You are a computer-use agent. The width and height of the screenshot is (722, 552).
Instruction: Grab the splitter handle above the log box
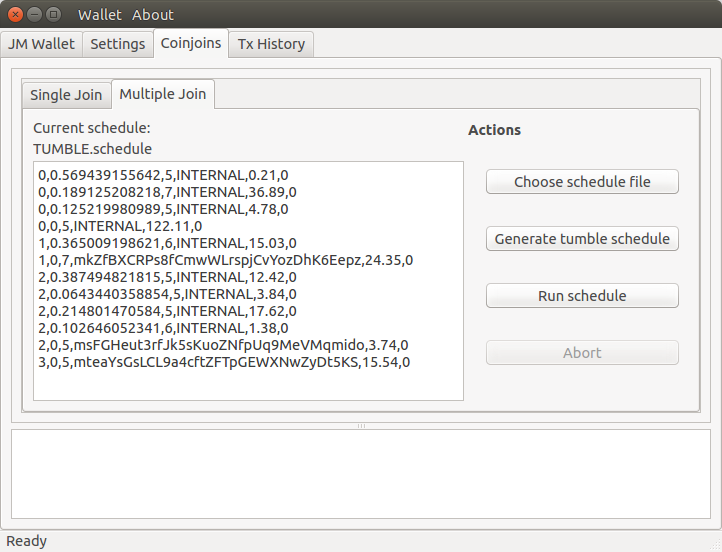[361, 426]
